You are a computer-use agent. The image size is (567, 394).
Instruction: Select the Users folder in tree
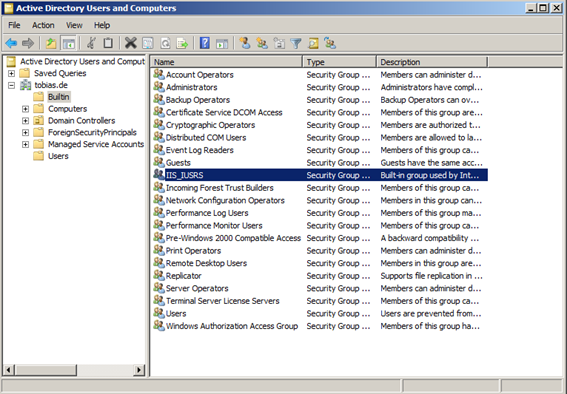[x=58, y=156]
